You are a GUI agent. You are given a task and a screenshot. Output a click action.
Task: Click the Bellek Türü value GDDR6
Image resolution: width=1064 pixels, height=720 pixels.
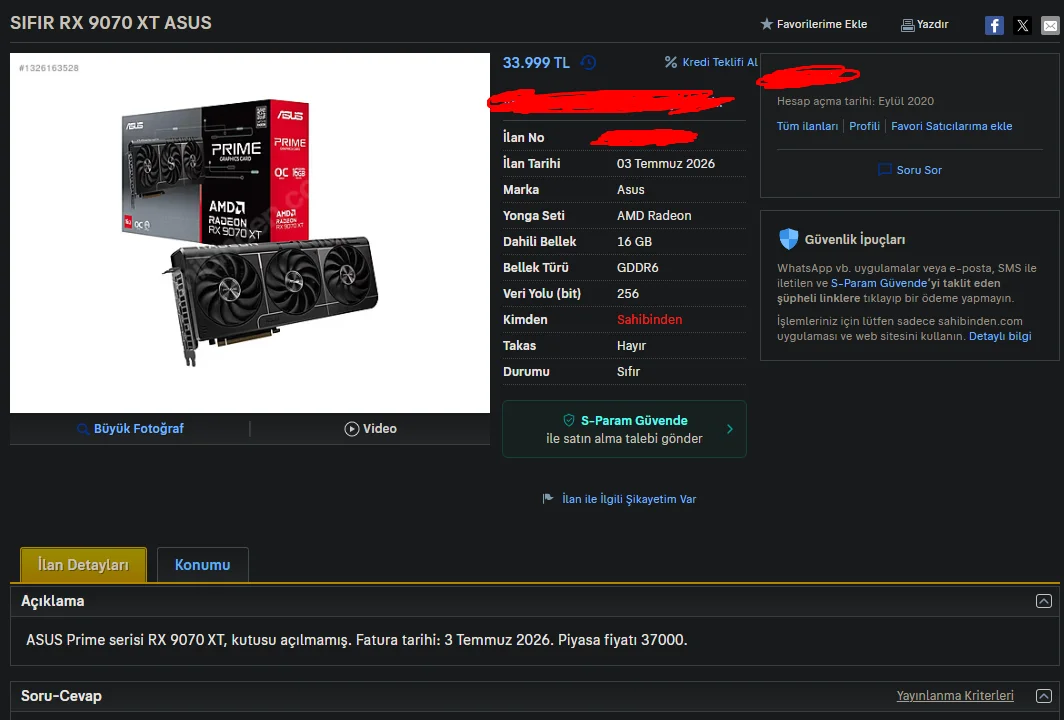637,267
